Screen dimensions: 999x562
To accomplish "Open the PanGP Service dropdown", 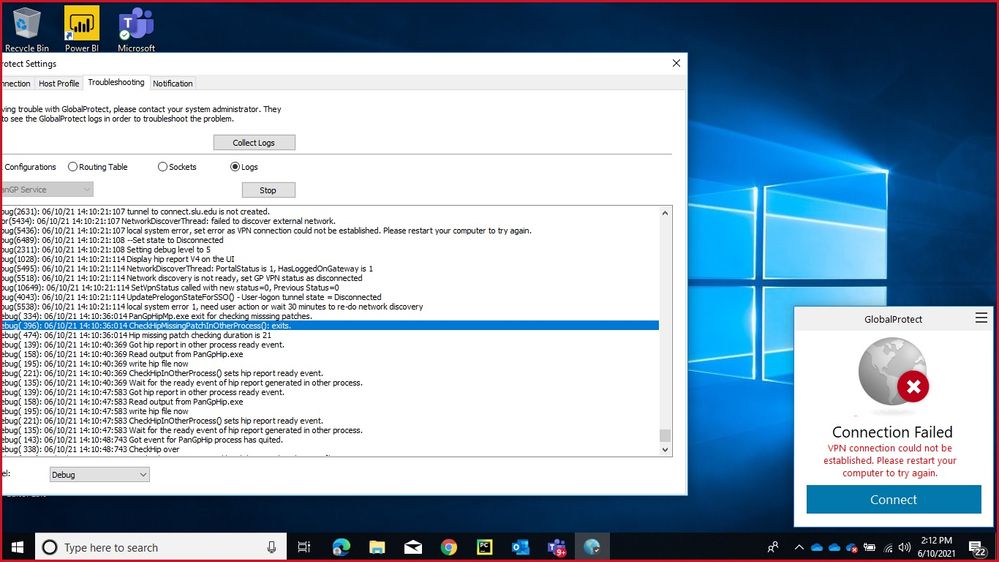I will pyautogui.click(x=46, y=189).
